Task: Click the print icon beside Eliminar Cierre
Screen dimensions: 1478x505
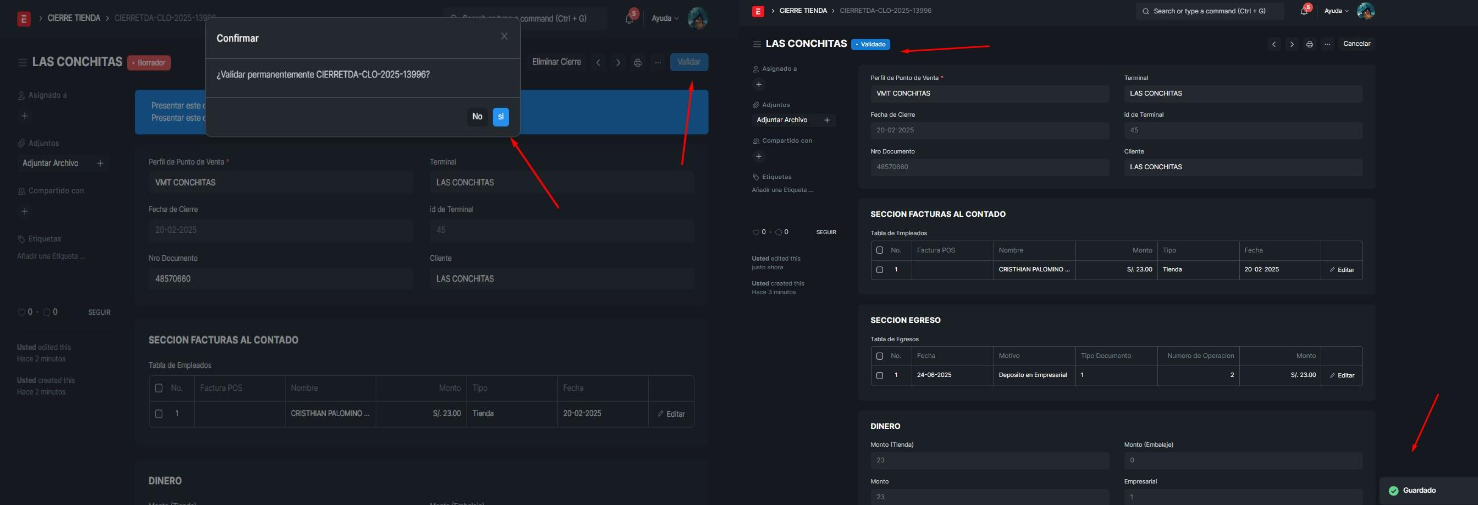Action: [x=637, y=62]
